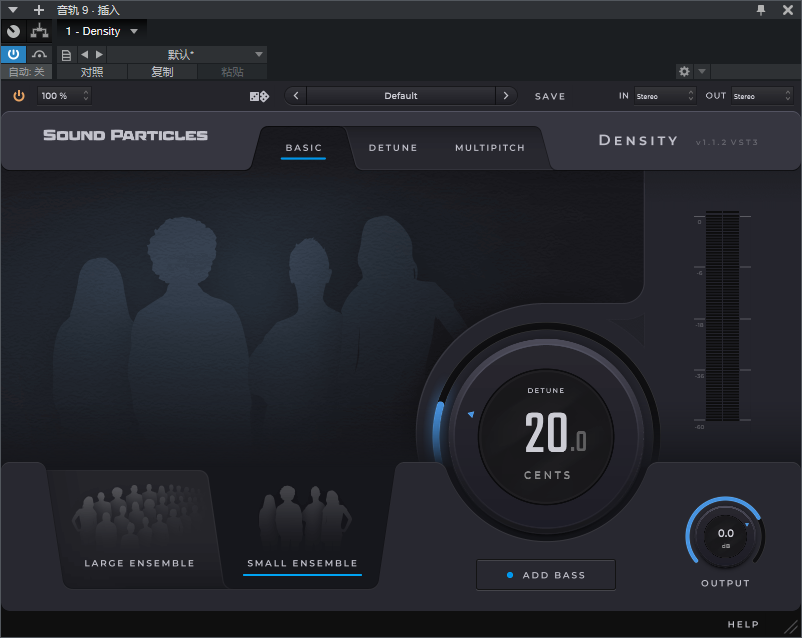The height and width of the screenshot is (638, 802).
Task: Click the 粘贴 paste button
Action: [x=232, y=72]
